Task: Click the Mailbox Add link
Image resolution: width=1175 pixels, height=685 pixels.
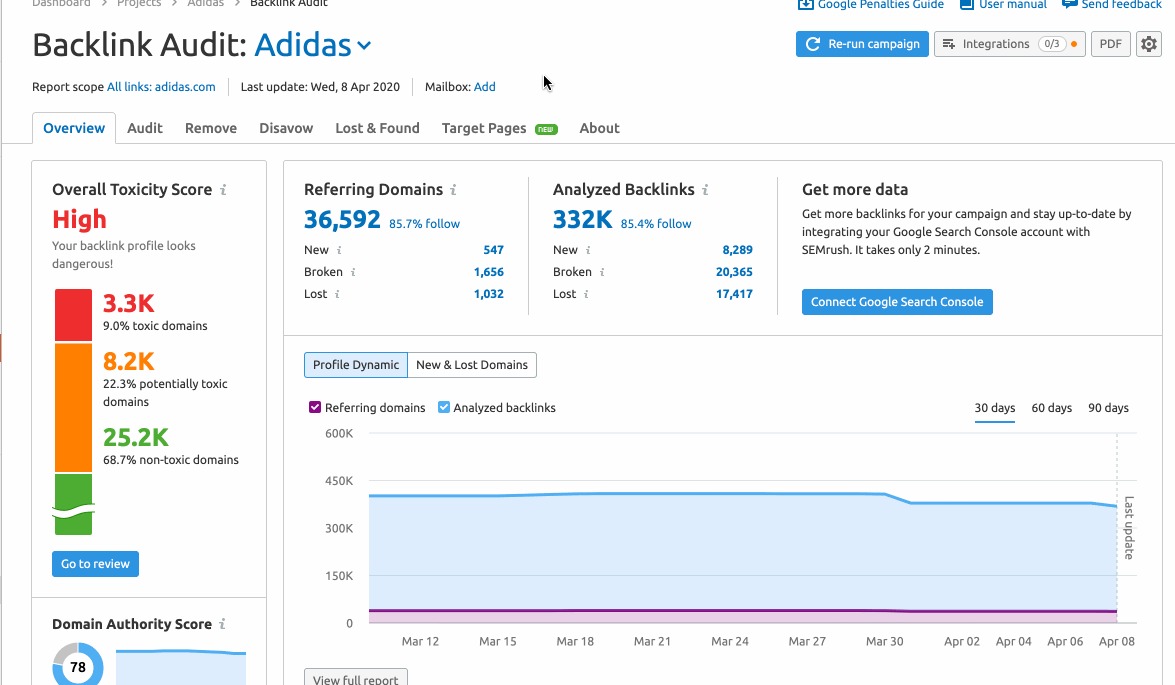Action: tap(485, 87)
